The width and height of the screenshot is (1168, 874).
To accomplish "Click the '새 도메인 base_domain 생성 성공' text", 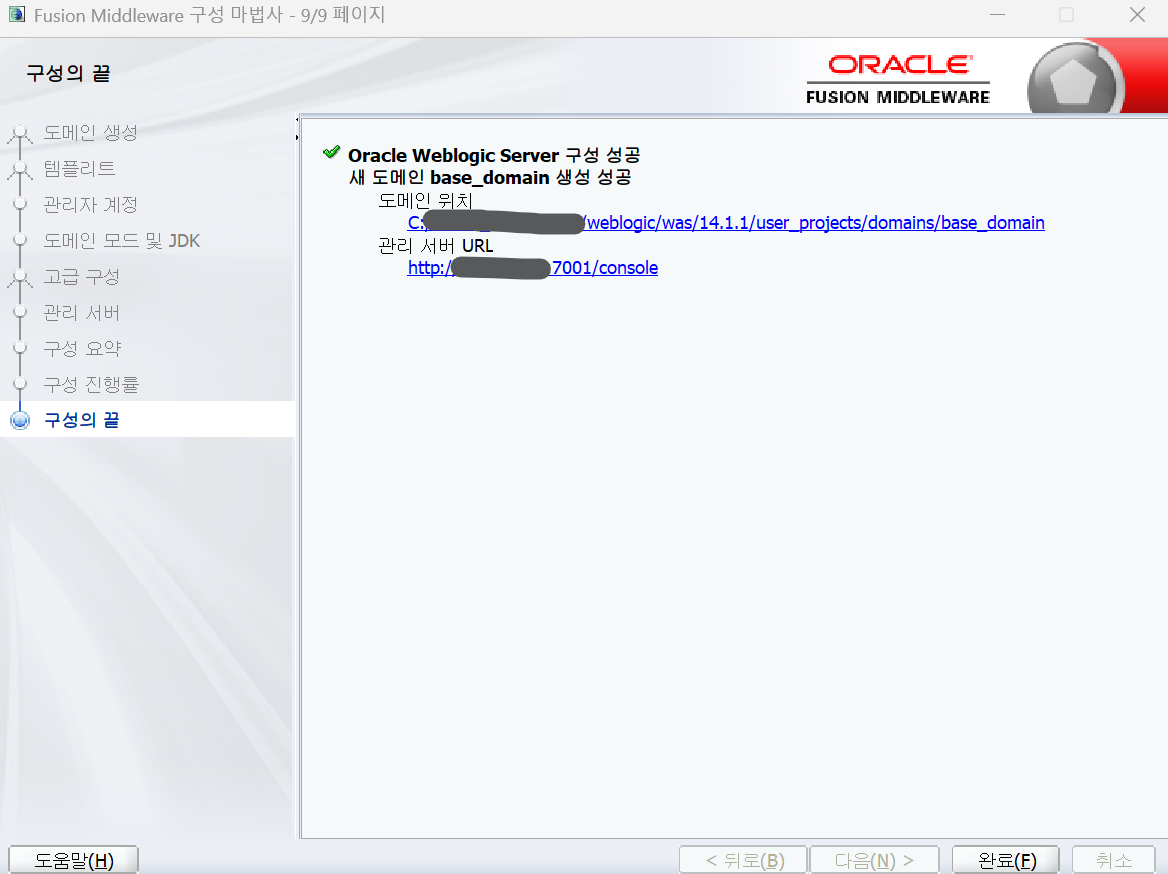I will click(490, 177).
